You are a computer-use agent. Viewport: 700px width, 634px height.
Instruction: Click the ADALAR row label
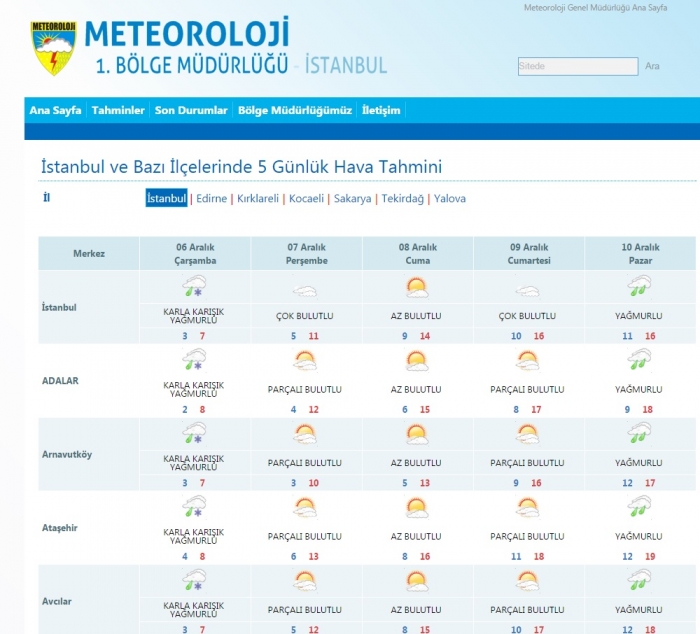60,381
